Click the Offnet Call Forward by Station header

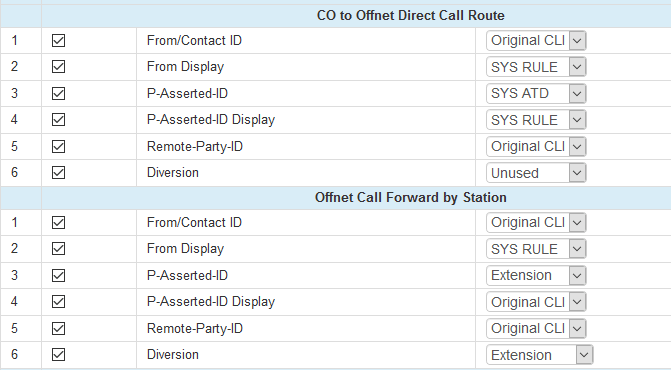point(410,198)
